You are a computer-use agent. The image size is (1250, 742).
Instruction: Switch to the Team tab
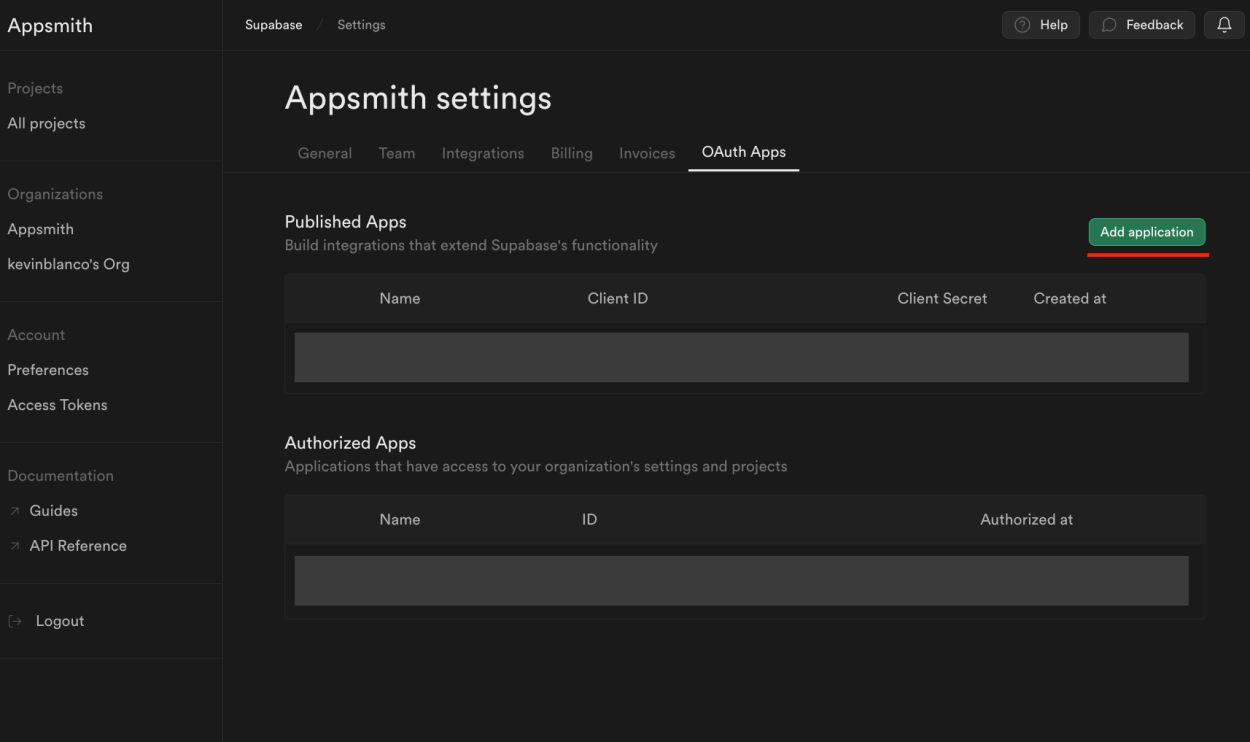click(x=396, y=153)
